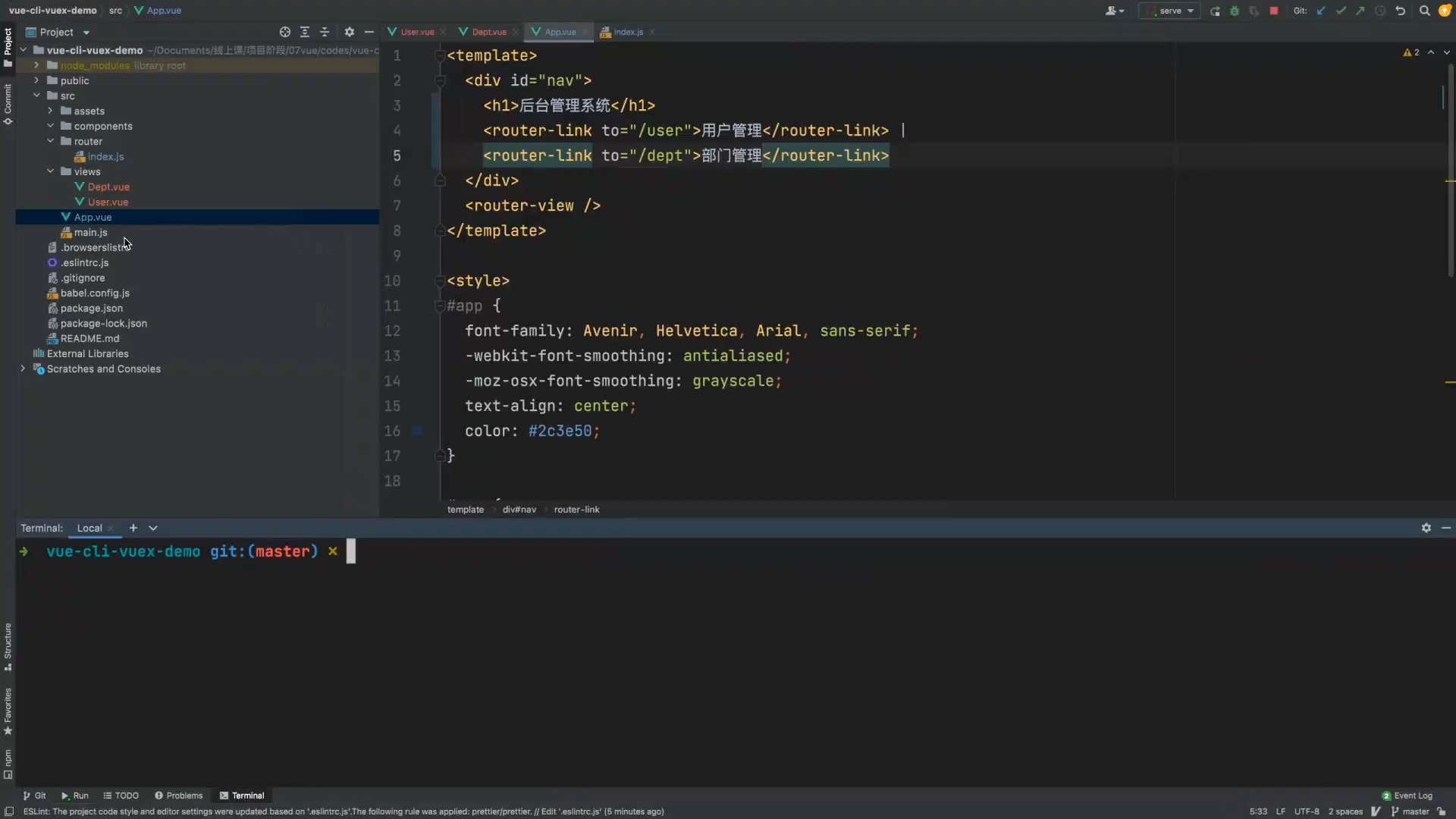The height and width of the screenshot is (819, 1456).
Task: Select the User.vue tab at top
Action: [416, 31]
